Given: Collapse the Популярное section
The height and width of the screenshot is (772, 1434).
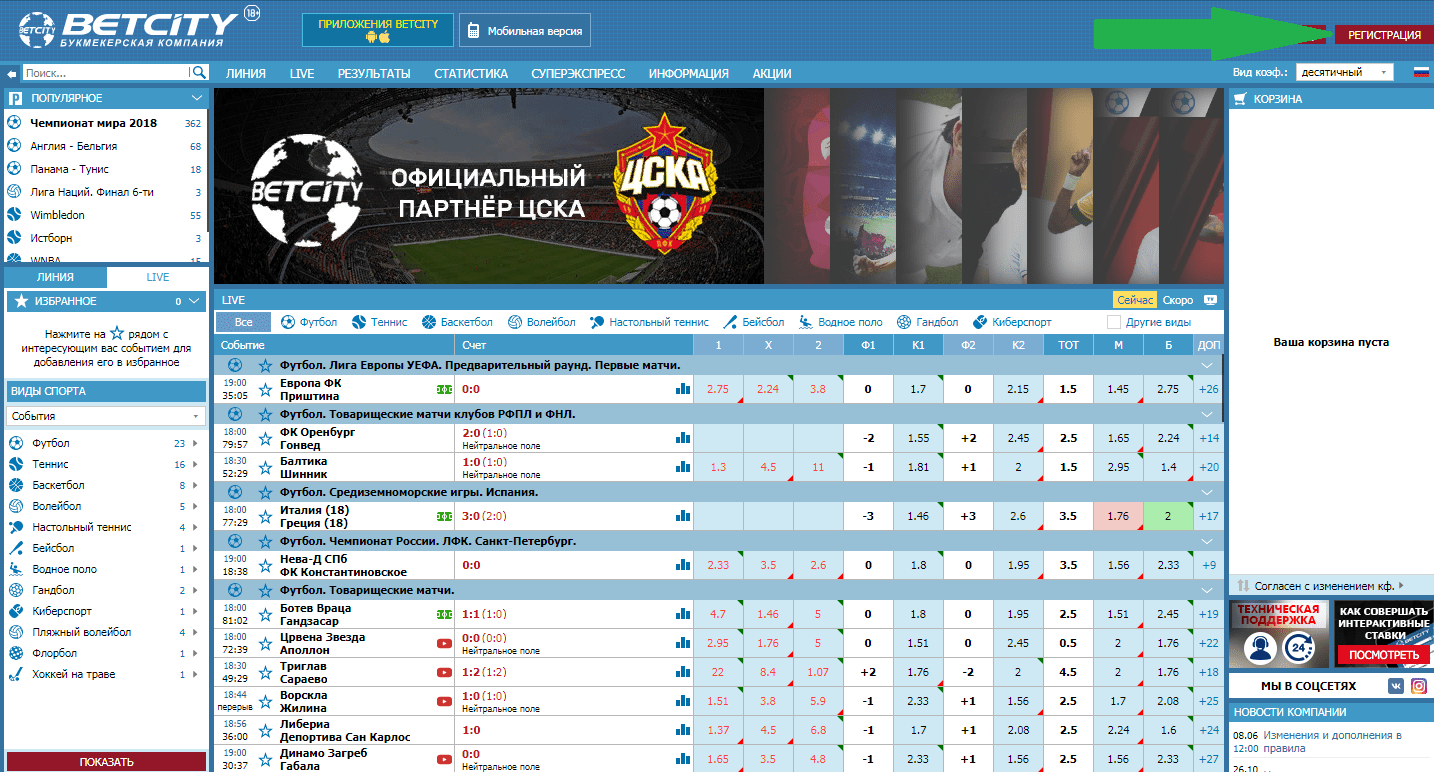Looking at the screenshot, I should tap(197, 98).
